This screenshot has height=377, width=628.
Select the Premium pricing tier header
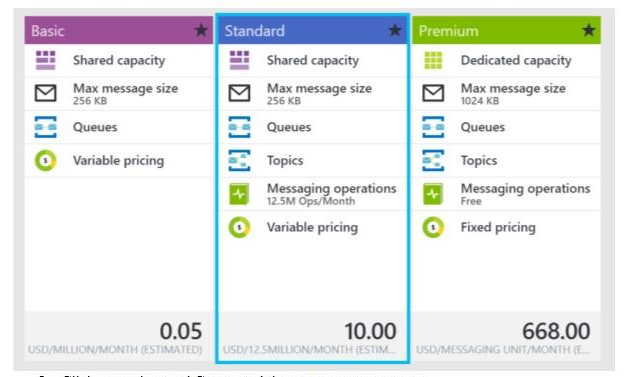pyautogui.click(x=506, y=30)
